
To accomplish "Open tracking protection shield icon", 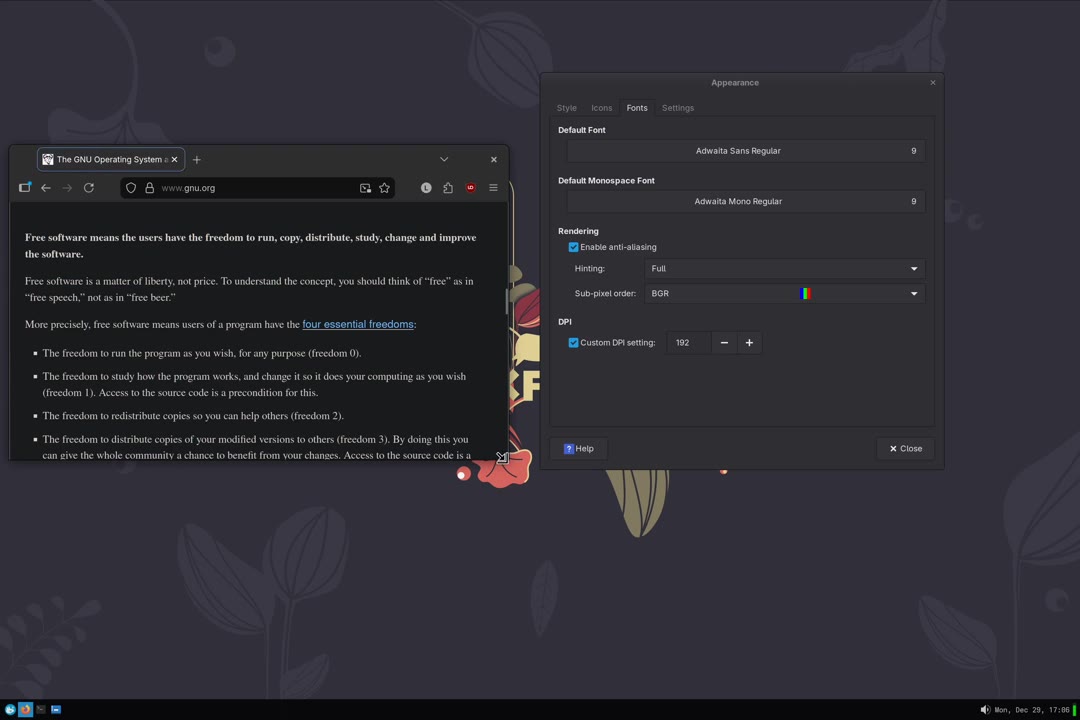I will click(131, 187).
